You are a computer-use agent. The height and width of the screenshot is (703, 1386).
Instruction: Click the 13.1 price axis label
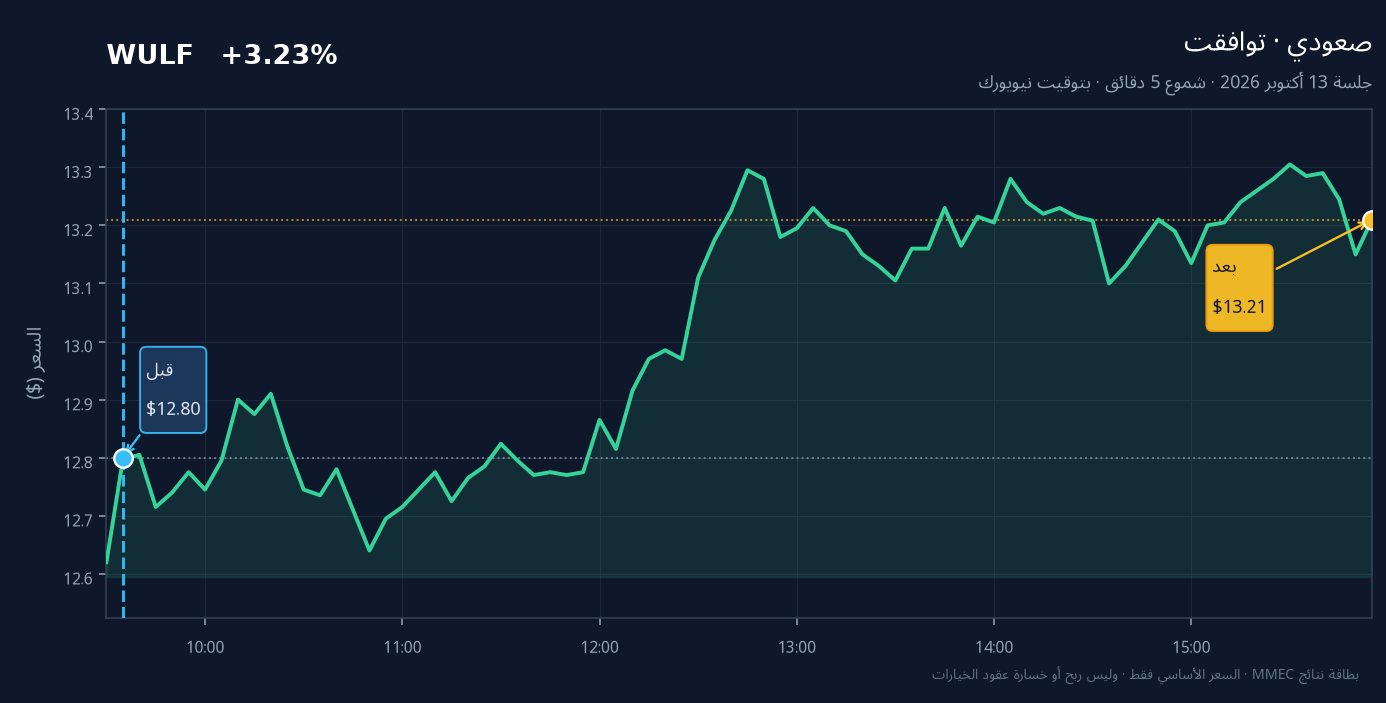(x=78, y=287)
